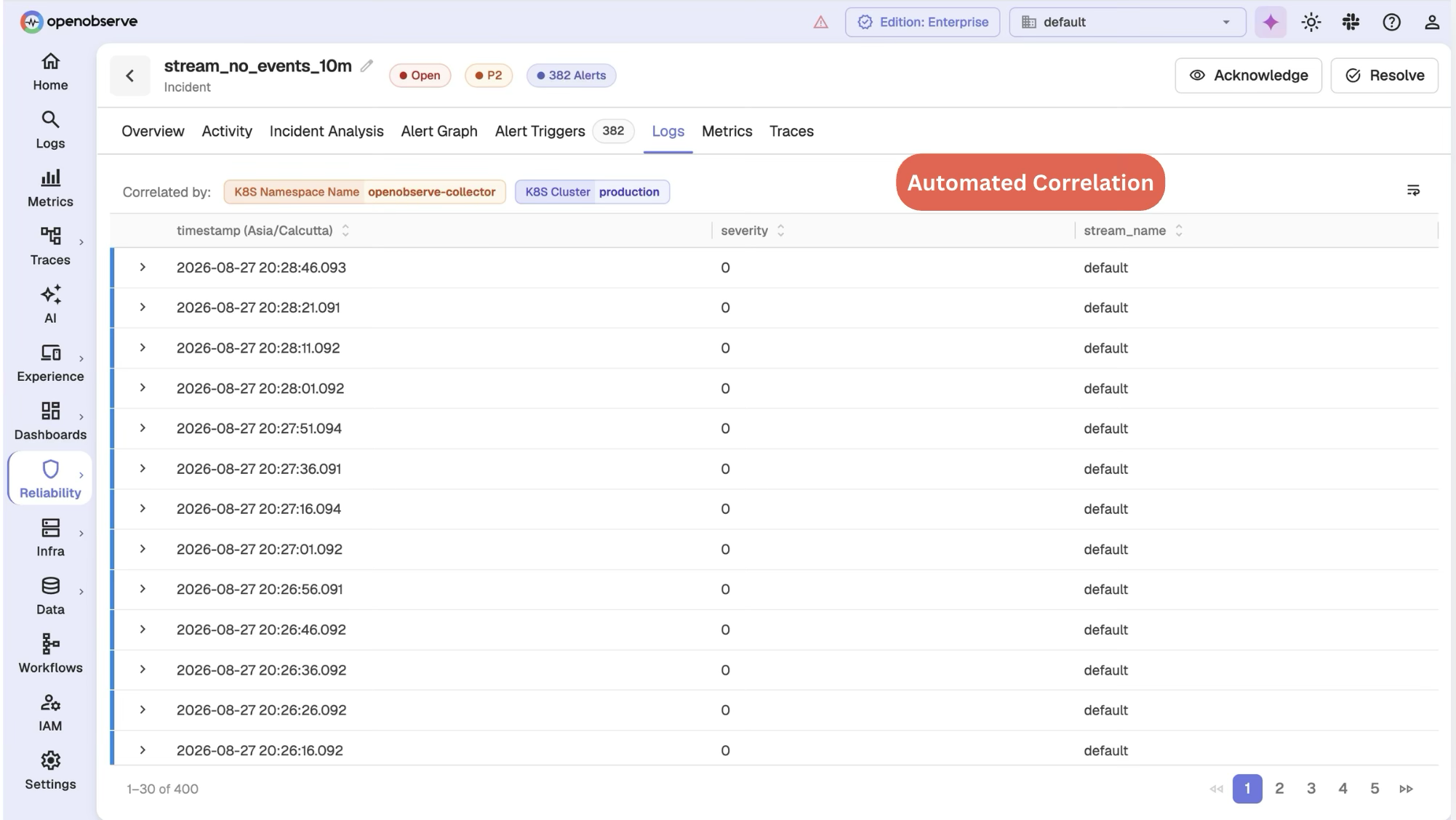Open the Alert Triggers tab
Image resolution: width=1456 pixels, height=820 pixels.
point(564,132)
